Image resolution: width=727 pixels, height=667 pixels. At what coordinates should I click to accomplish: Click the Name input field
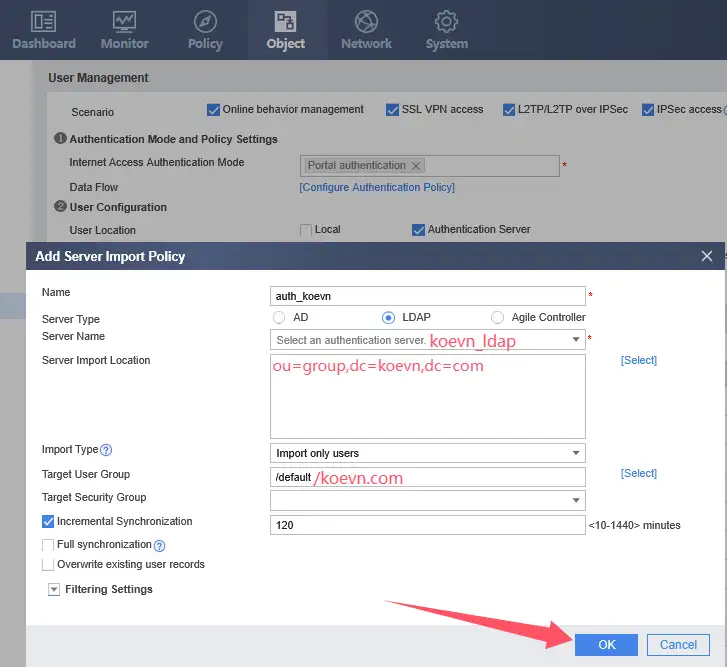(427, 296)
